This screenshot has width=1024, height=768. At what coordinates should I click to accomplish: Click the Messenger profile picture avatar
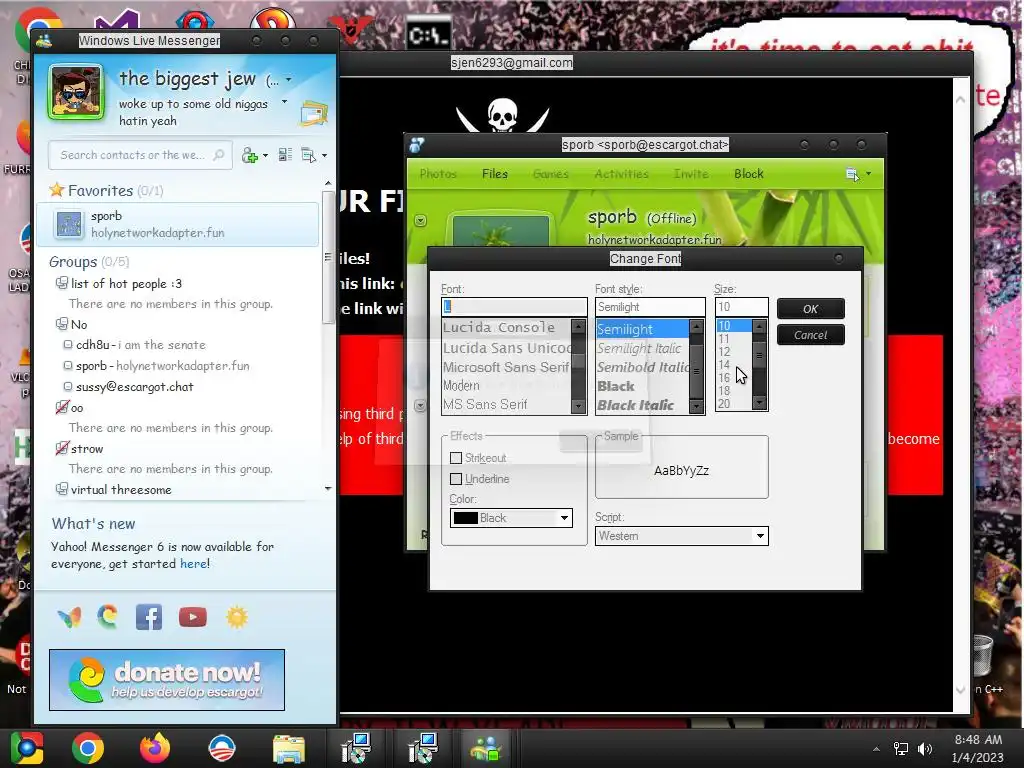click(76, 92)
